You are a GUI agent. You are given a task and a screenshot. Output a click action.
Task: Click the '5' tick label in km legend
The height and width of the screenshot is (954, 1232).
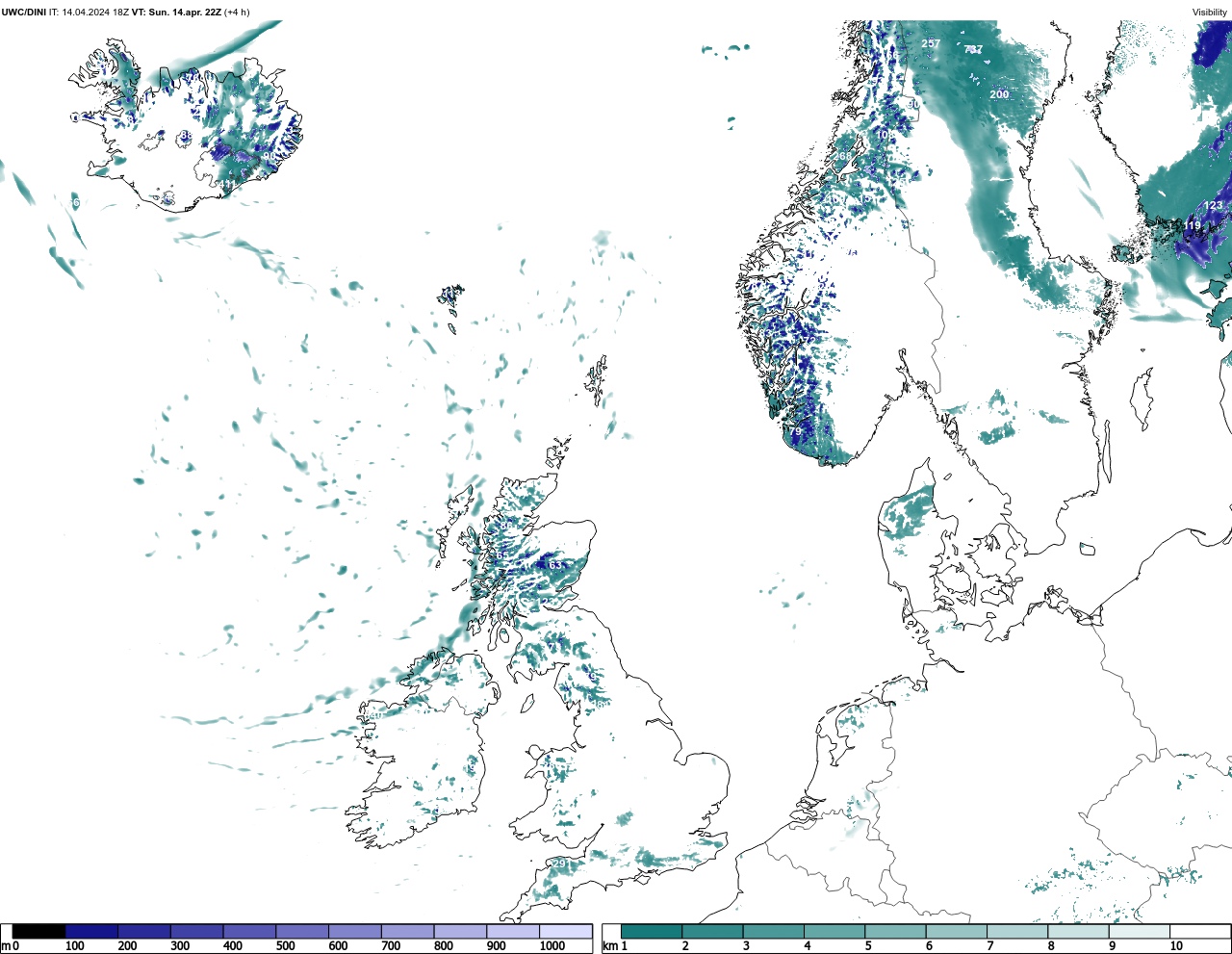[x=868, y=946]
